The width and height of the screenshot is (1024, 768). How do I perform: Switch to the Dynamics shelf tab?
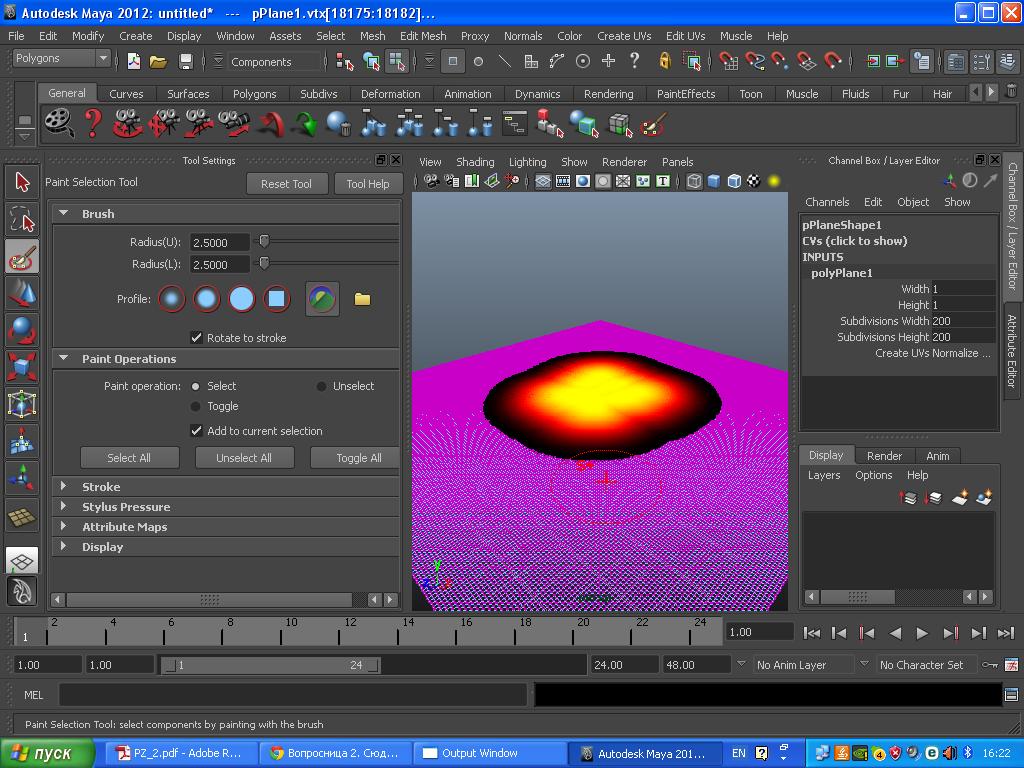[537, 94]
